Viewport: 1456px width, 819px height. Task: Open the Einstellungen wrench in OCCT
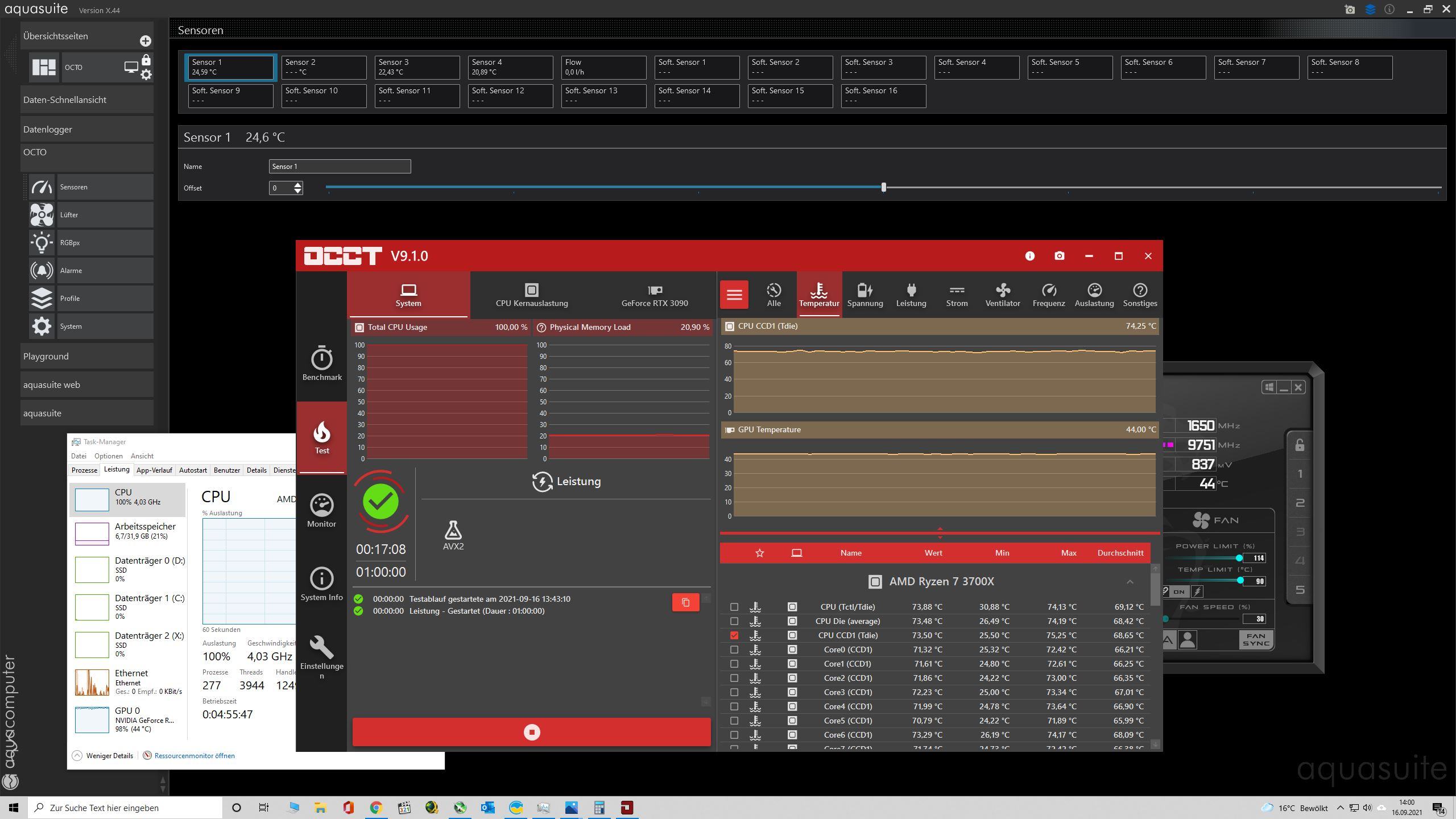pos(322,657)
